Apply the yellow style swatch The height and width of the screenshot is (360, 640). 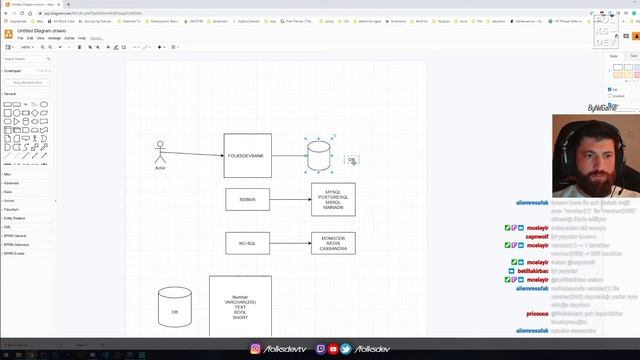(x=628, y=75)
